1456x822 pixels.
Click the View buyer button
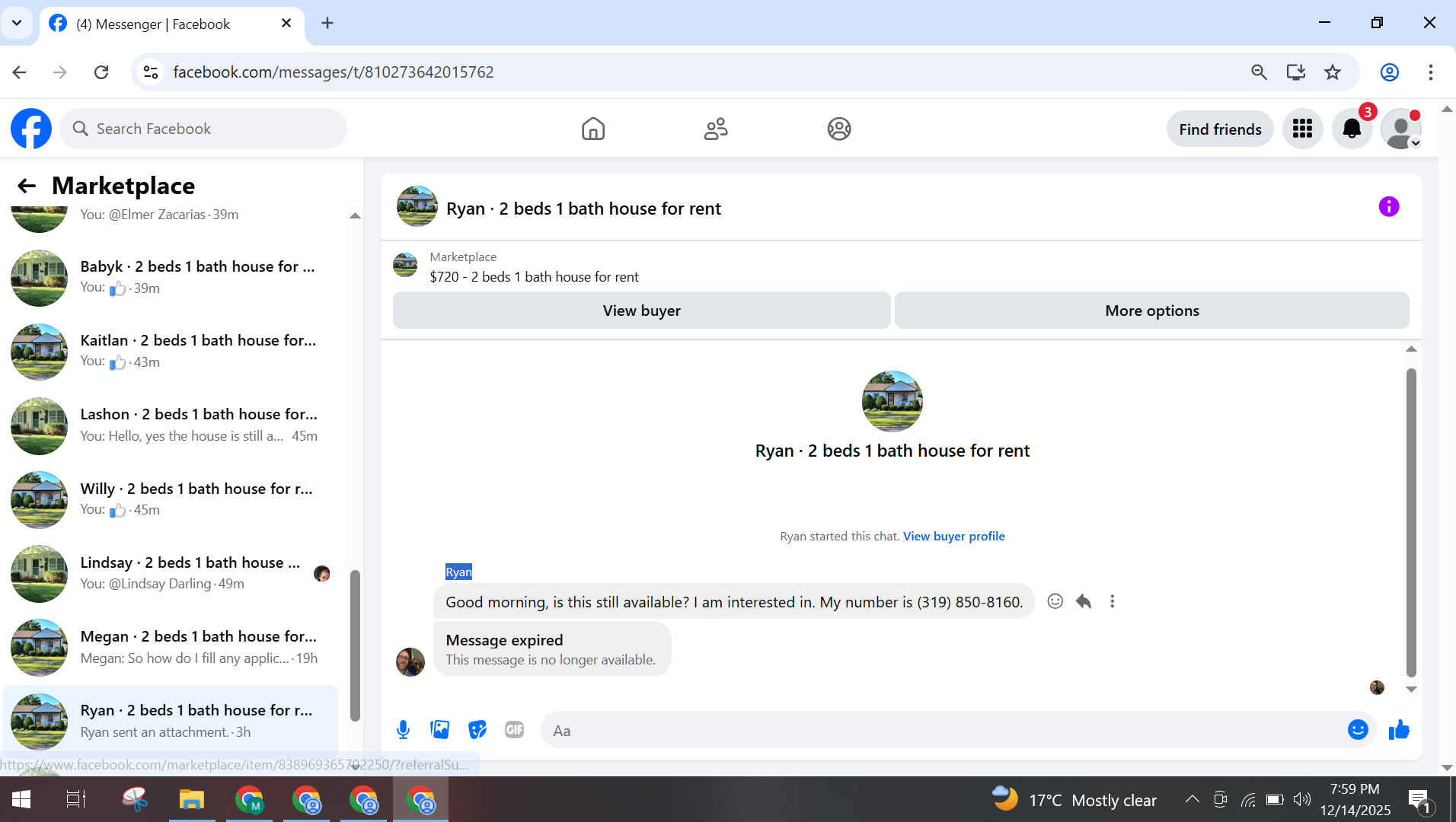click(641, 311)
